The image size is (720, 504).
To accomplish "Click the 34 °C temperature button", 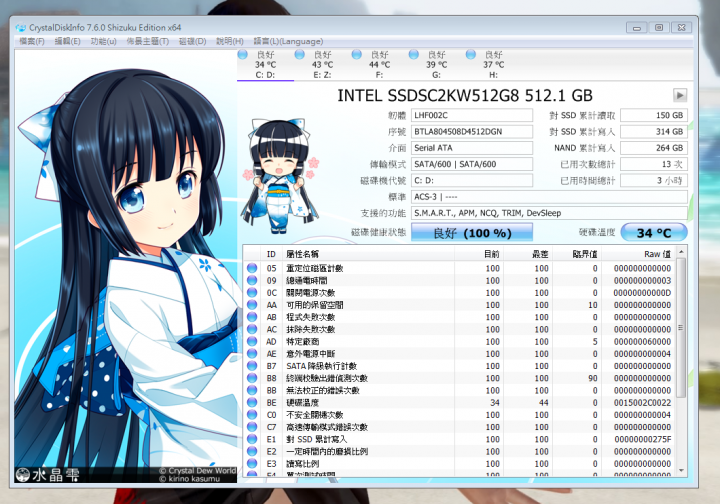I will pos(653,233).
